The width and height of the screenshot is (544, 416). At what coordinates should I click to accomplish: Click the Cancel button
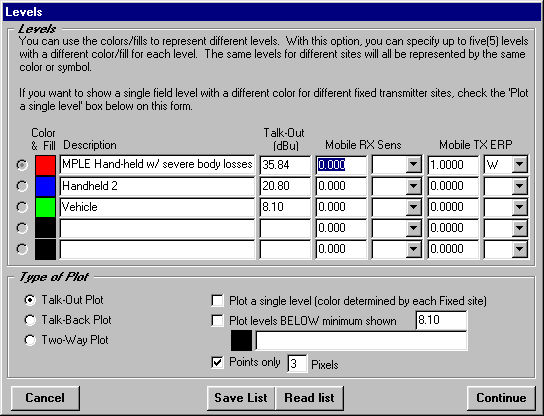pos(45,398)
